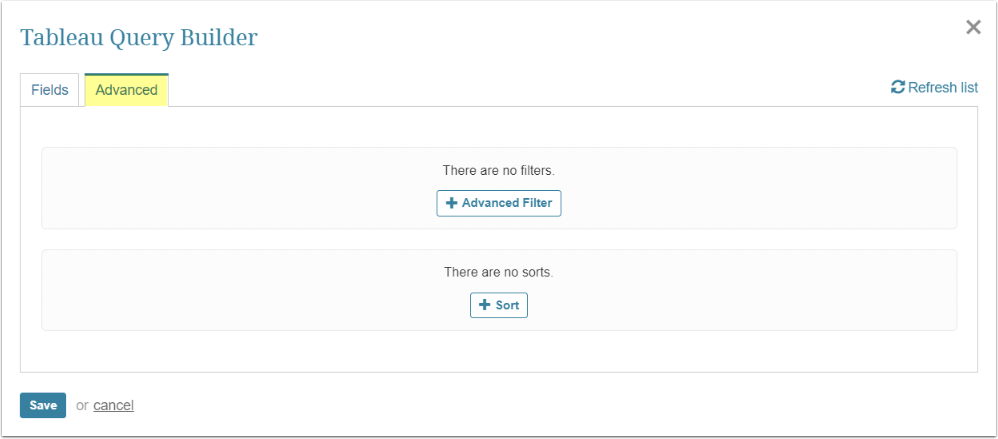The width and height of the screenshot is (998, 439).
Task: Switch to the Fields tab
Action: 50,90
